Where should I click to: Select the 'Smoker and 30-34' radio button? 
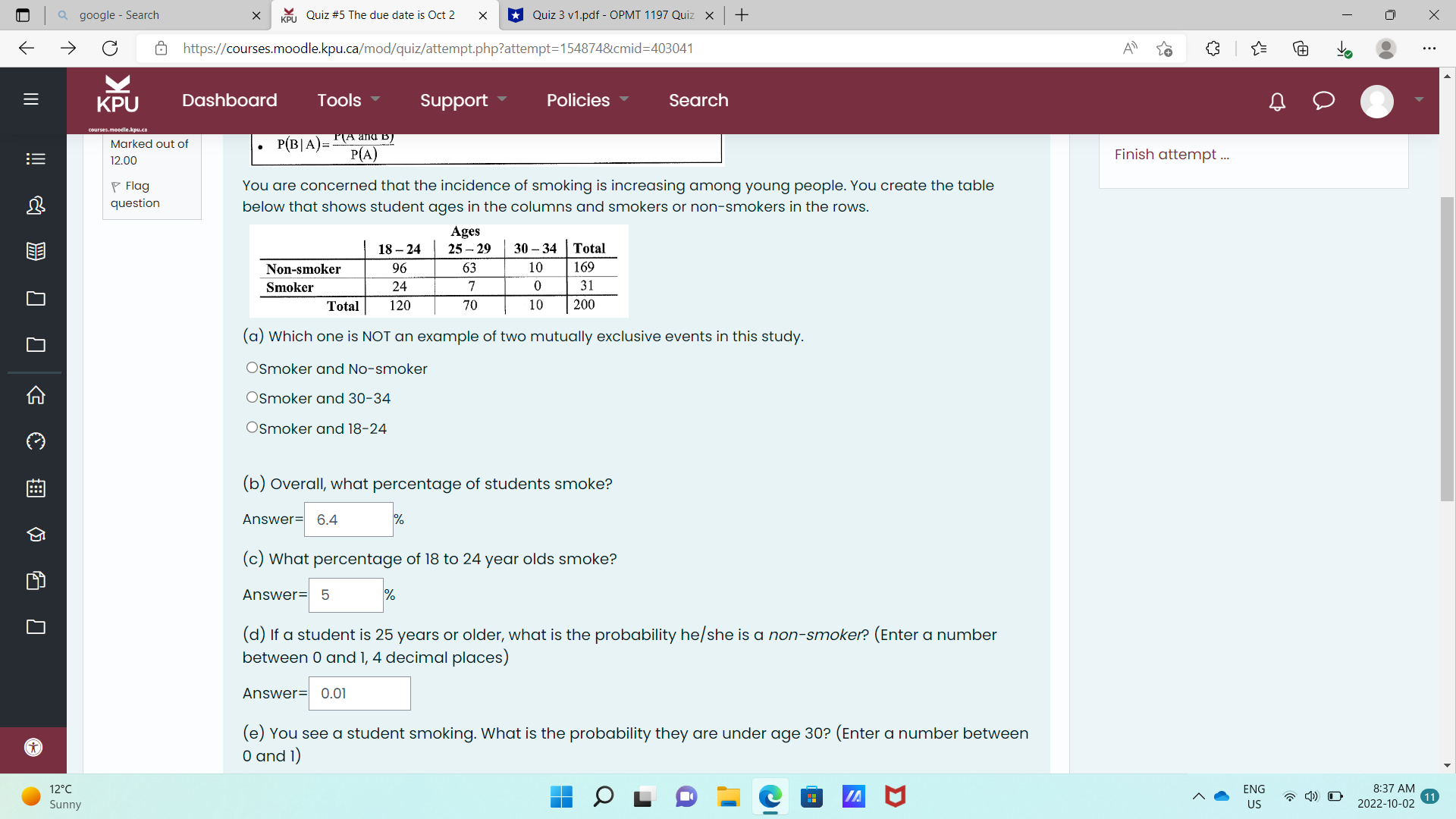coord(252,397)
